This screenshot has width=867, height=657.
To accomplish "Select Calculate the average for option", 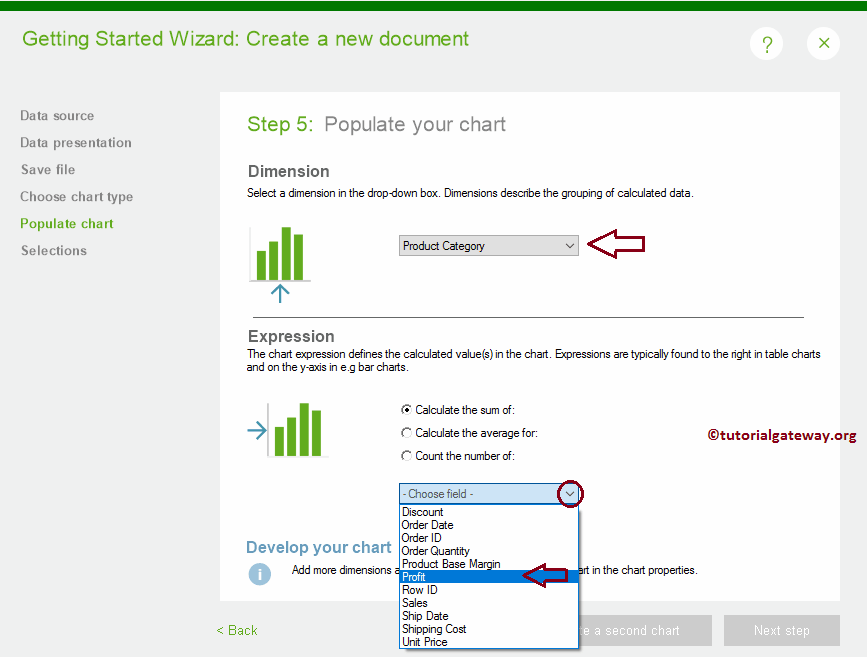I will [406, 432].
